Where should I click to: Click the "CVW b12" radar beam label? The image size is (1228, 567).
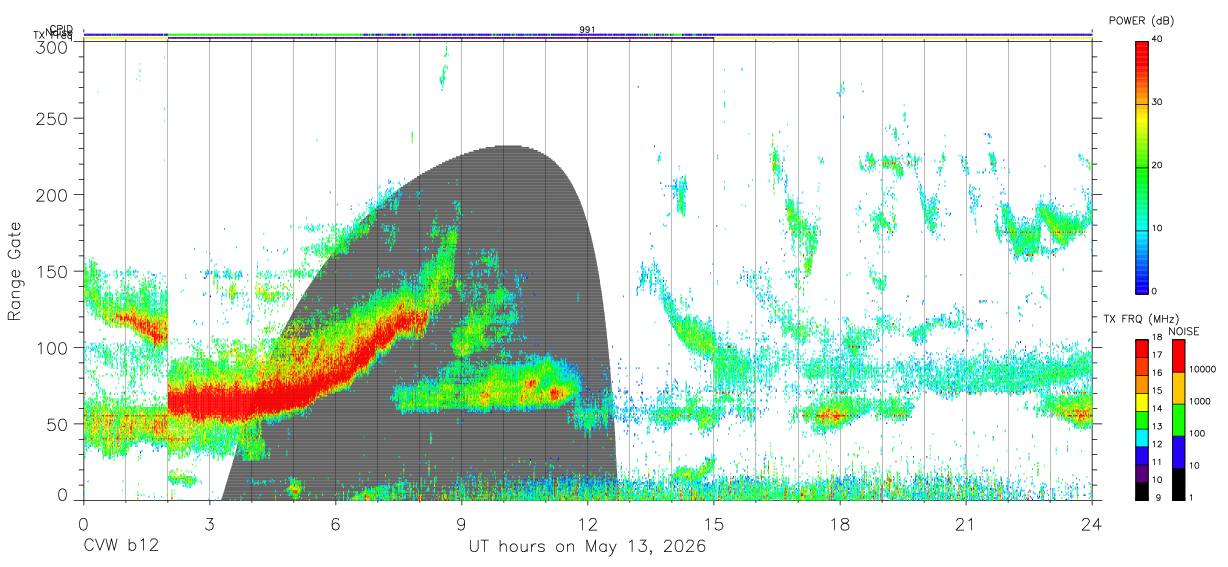point(121,547)
